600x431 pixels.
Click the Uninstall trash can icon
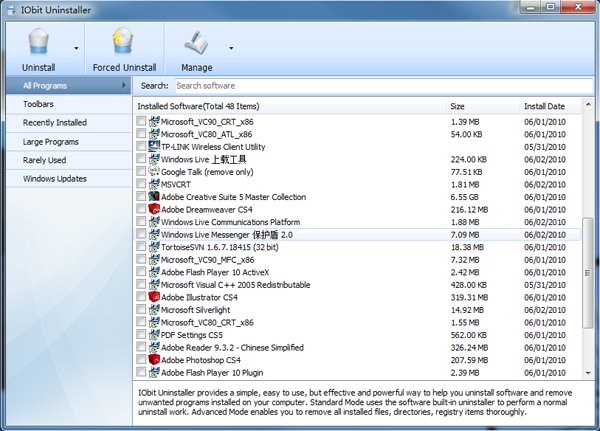point(39,42)
